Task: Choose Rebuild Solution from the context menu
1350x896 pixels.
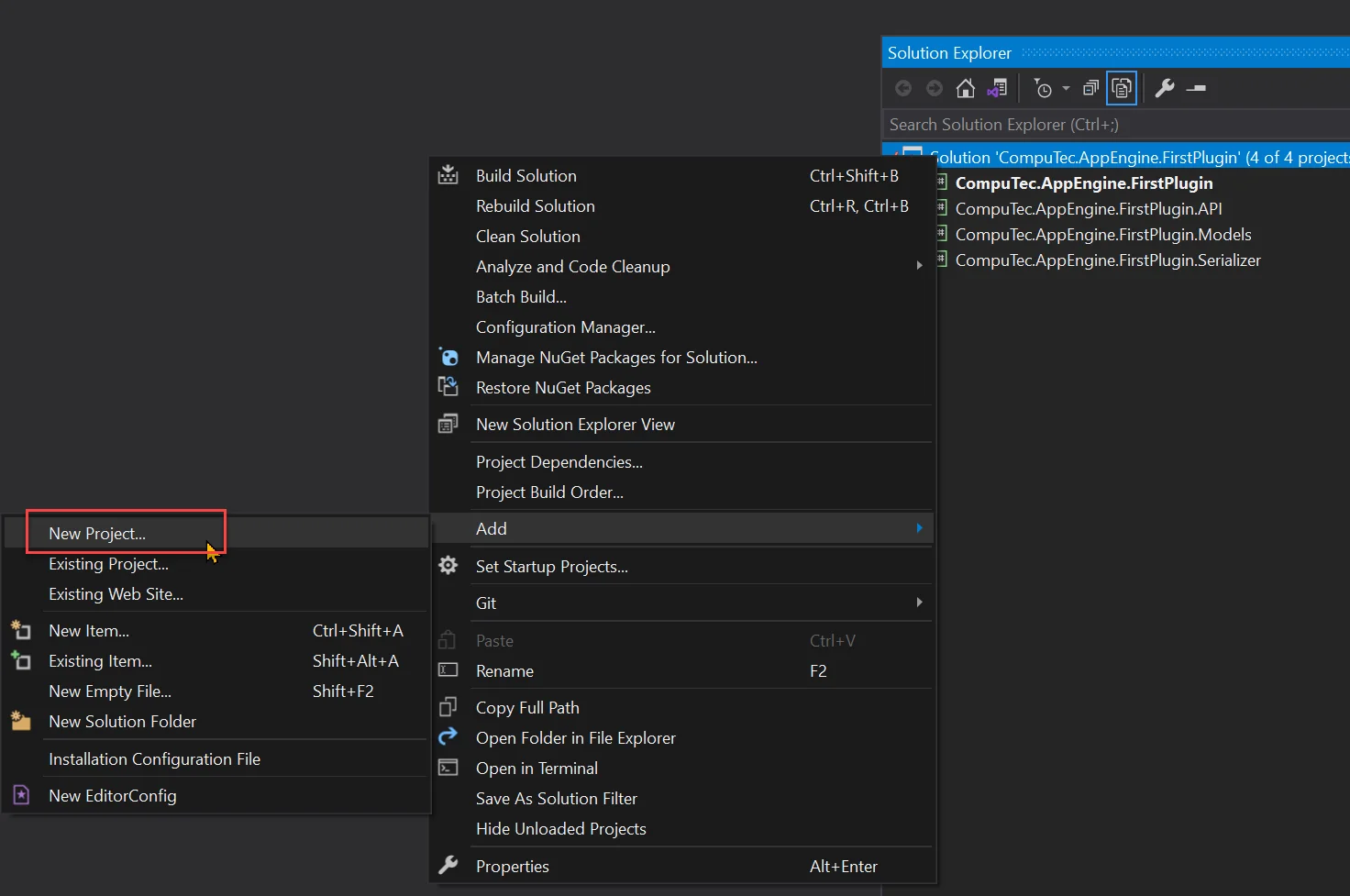Action: (x=535, y=205)
